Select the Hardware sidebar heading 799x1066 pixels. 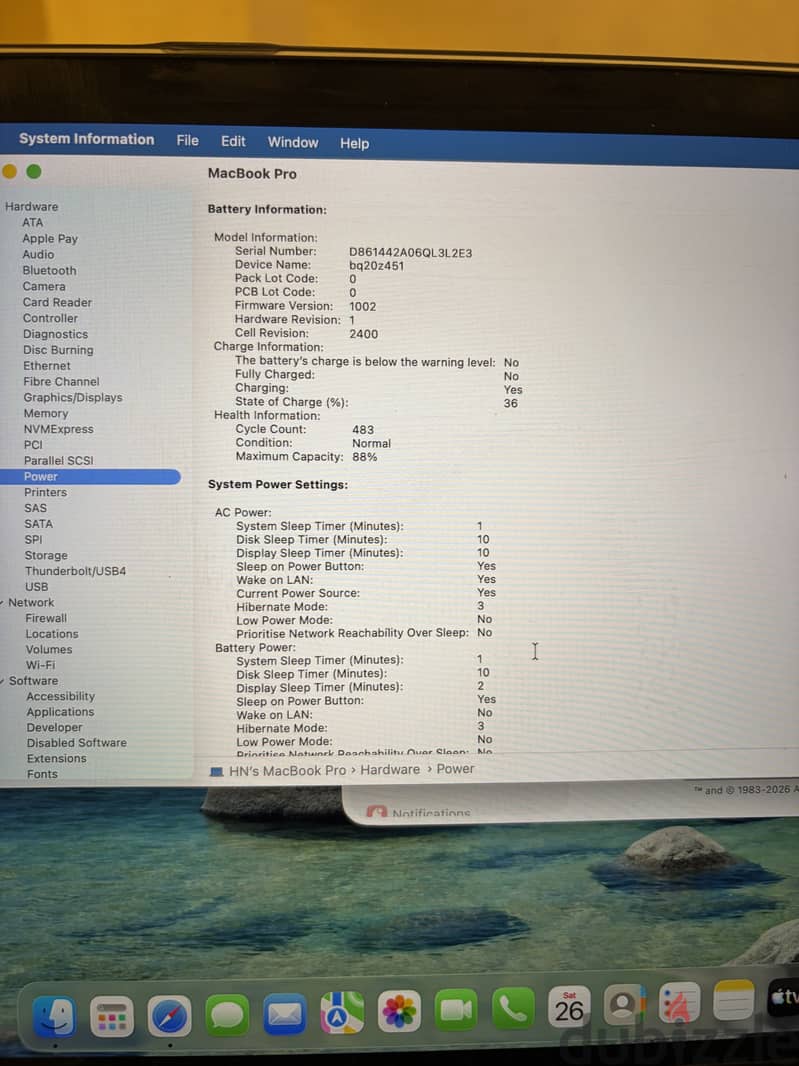tap(31, 206)
